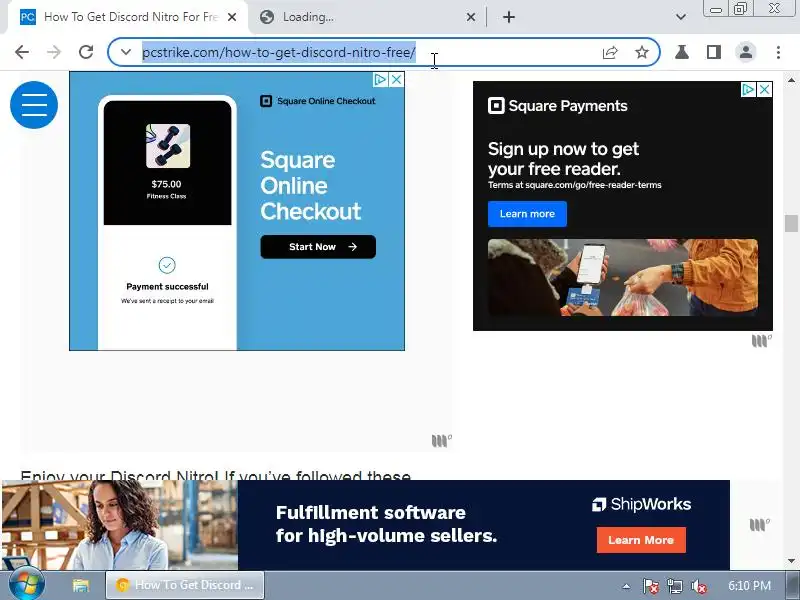Switch to the Loading tab
This screenshot has width=800, height=600.
tap(367, 17)
